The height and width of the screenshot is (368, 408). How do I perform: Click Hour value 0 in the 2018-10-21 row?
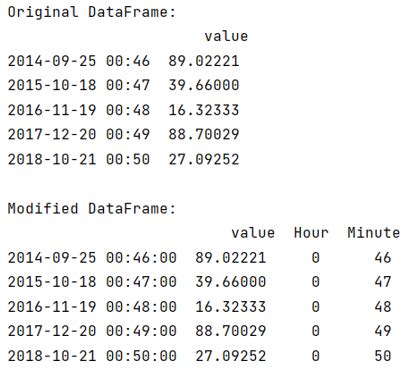click(x=316, y=356)
